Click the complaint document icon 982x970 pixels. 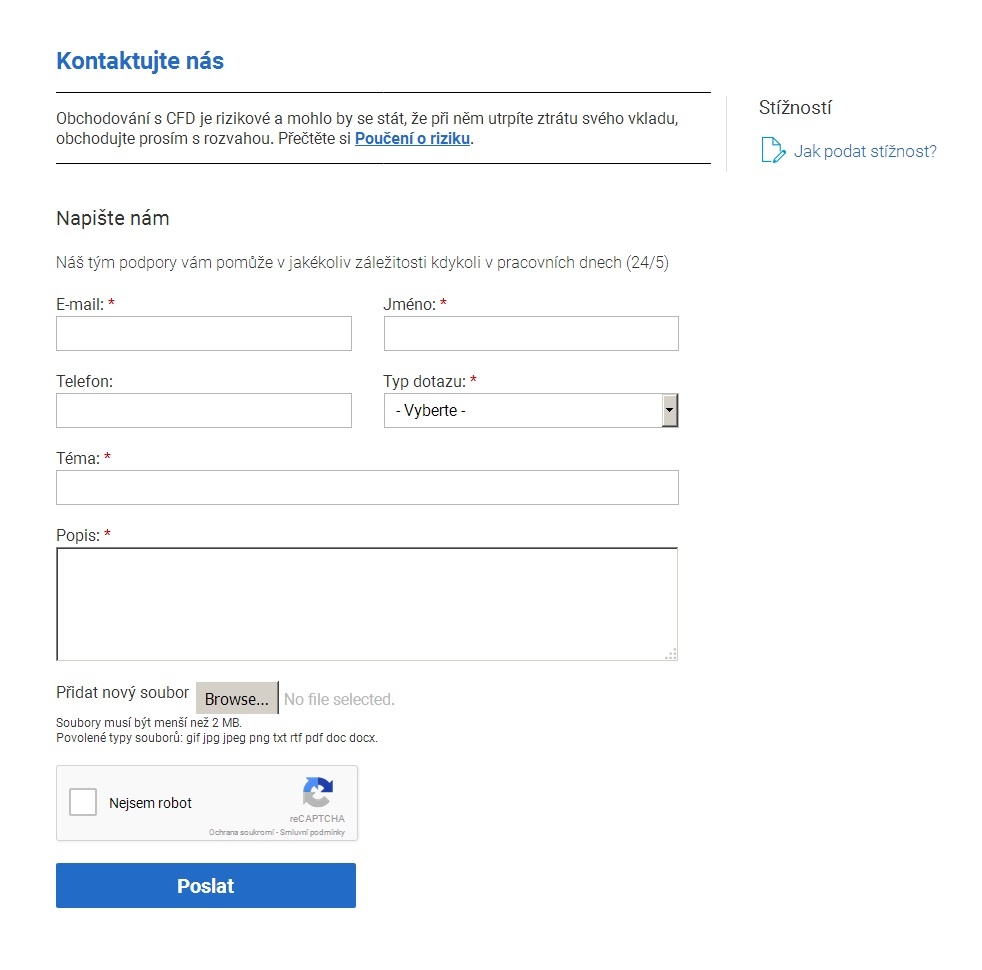click(772, 151)
